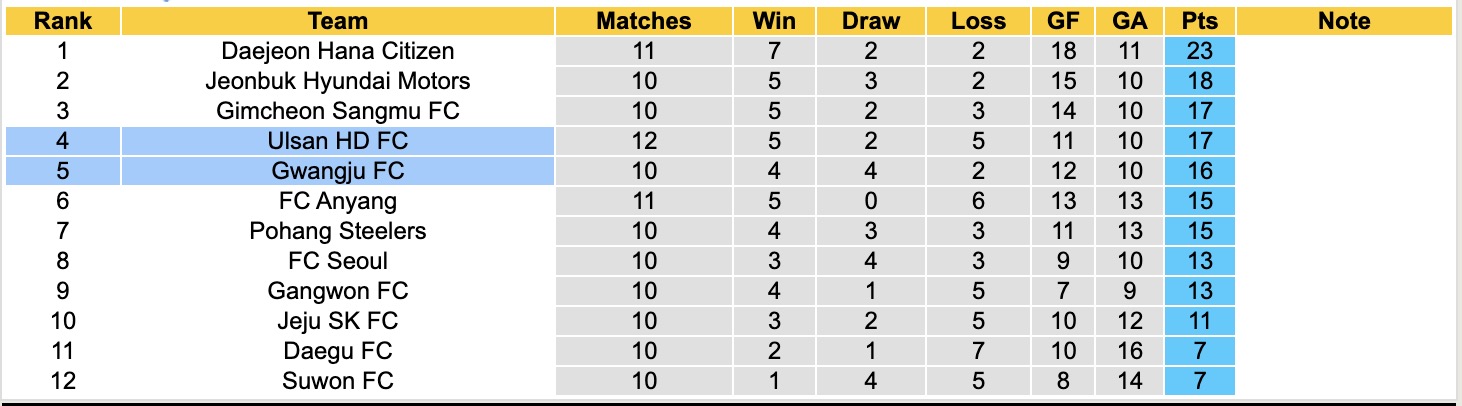Click Gangwon FC team name

338,291
